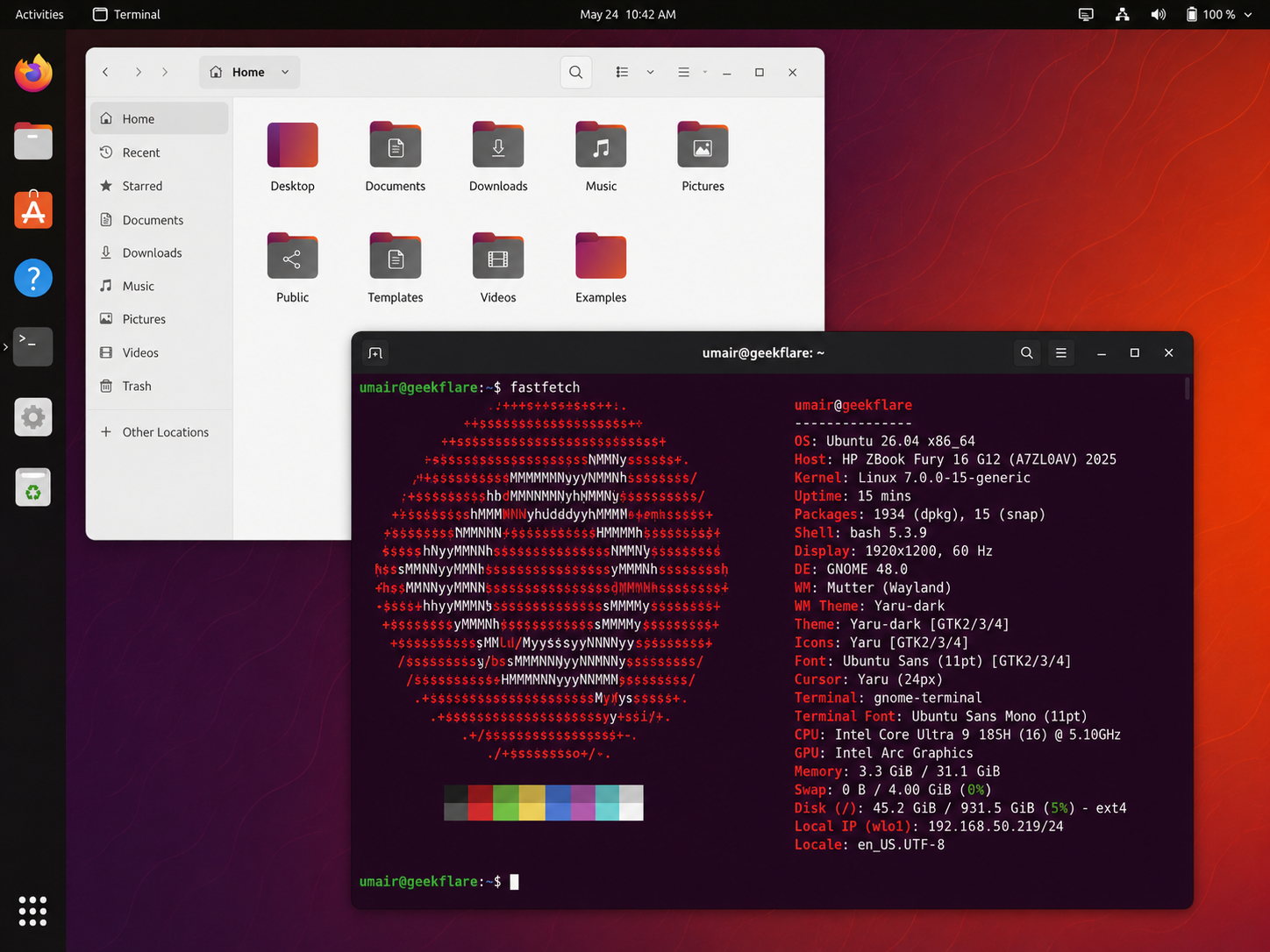
Task: Switch Files to list view
Action: pos(622,72)
